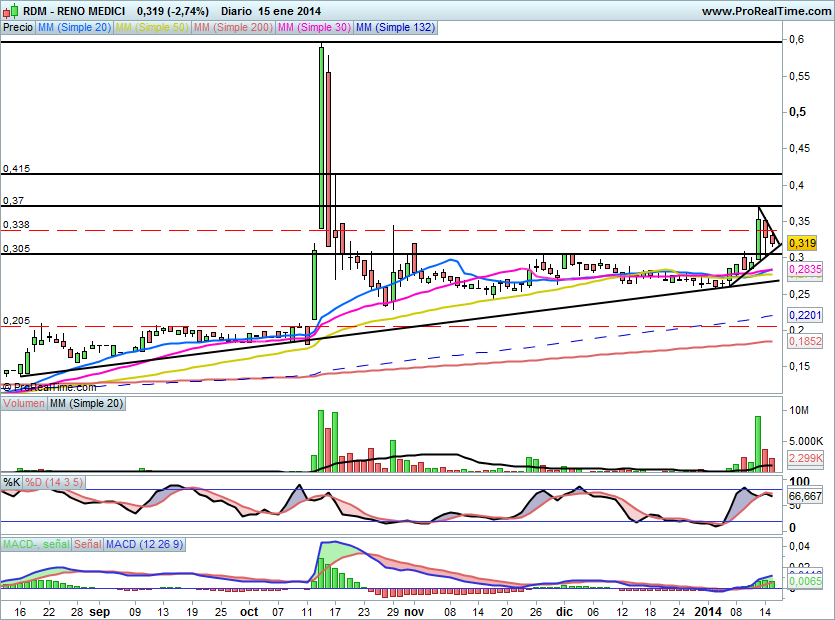This screenshot has height=620, width=835.
Task: Open the www.ProRealTime.com link
Action: tap(766, 11)
